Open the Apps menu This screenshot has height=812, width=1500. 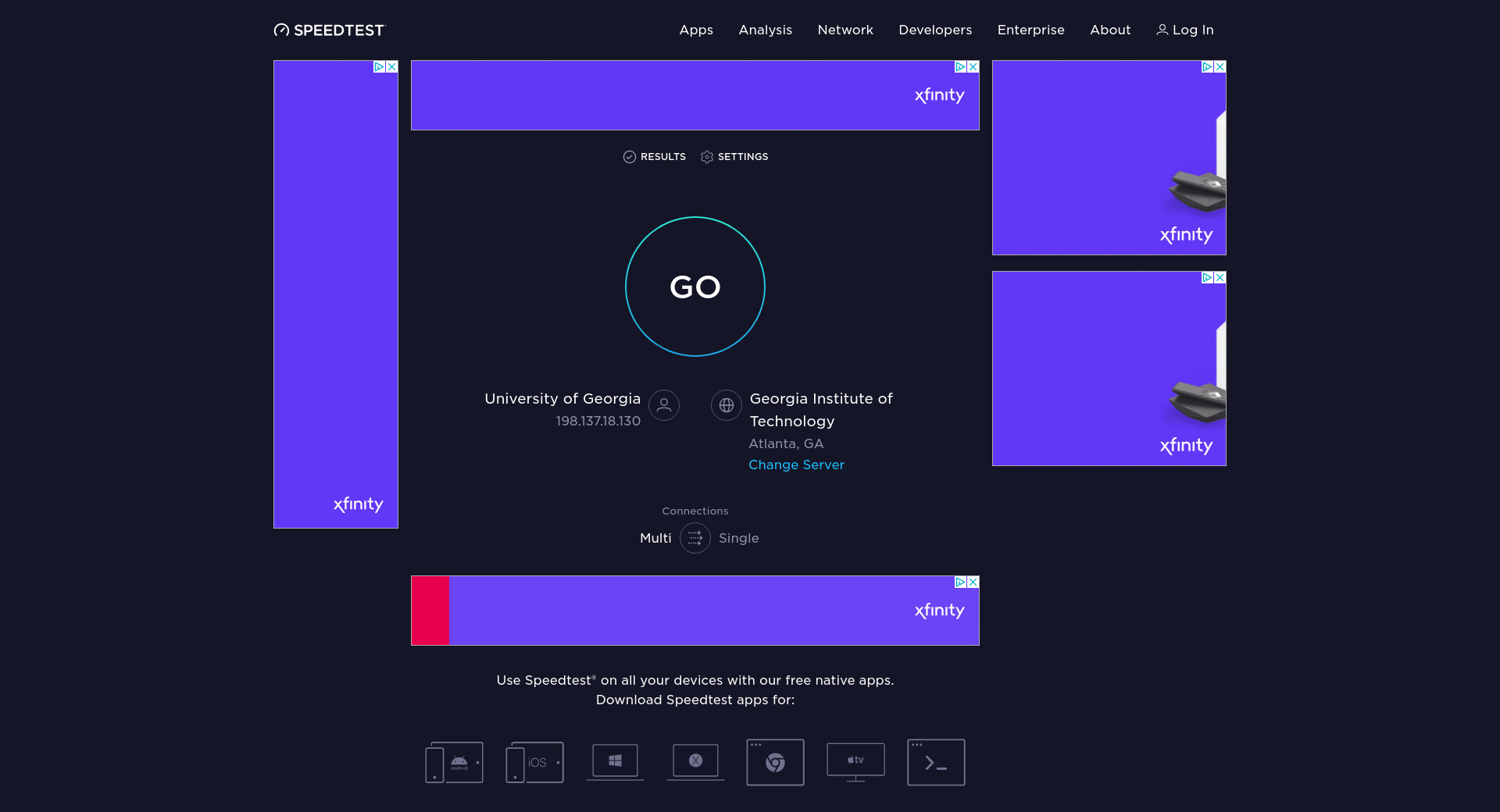(696, 30)
